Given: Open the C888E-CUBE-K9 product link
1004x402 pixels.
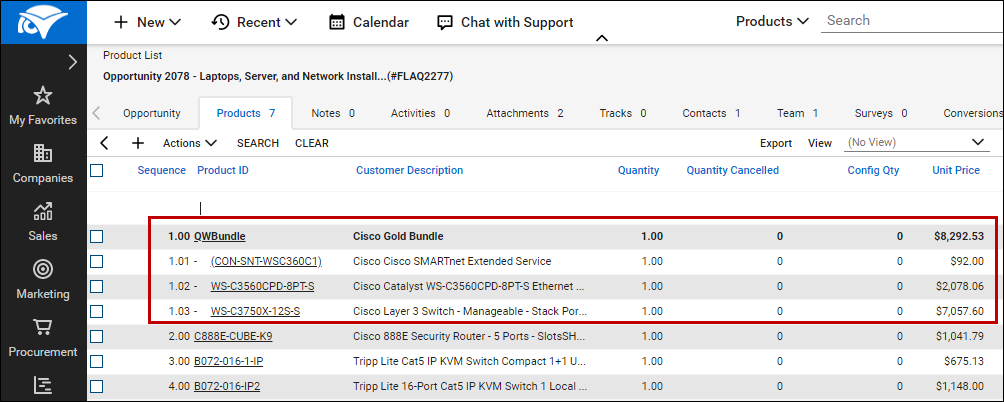Looking at the screenshot, I should [x=234, y=336].
